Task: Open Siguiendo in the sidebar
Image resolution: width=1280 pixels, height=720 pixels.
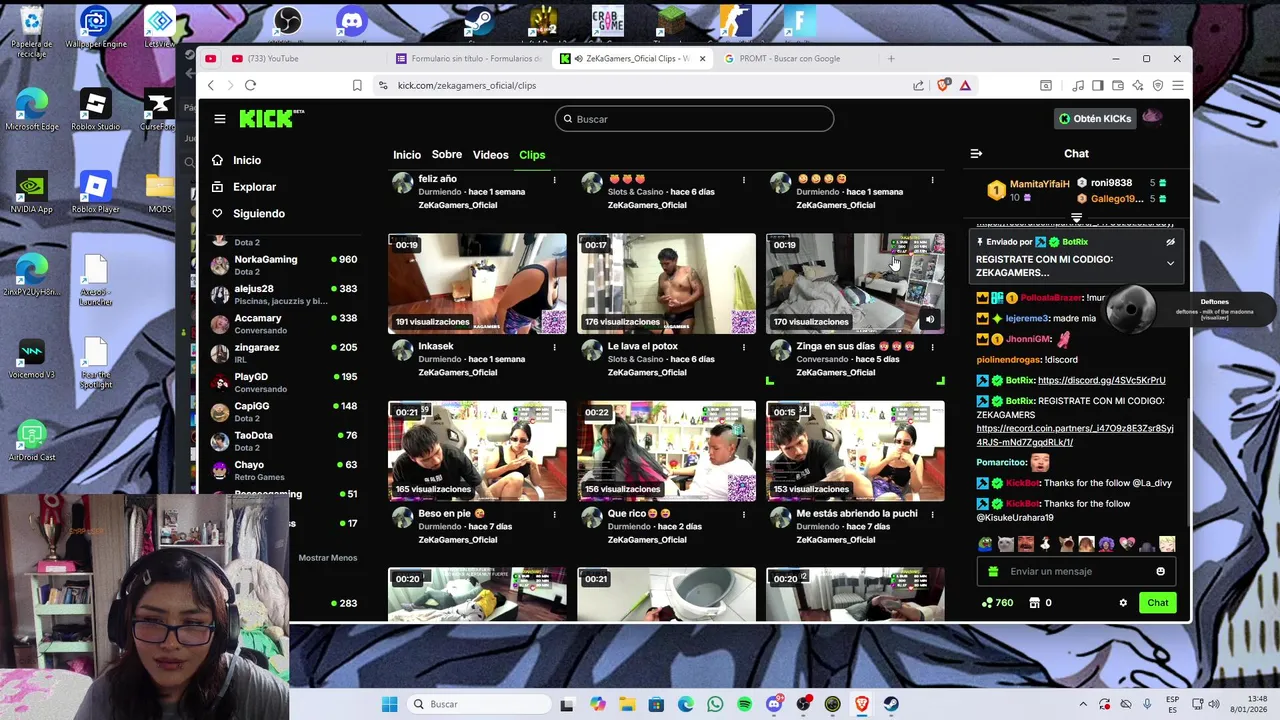Action: (x=248, y=214)
